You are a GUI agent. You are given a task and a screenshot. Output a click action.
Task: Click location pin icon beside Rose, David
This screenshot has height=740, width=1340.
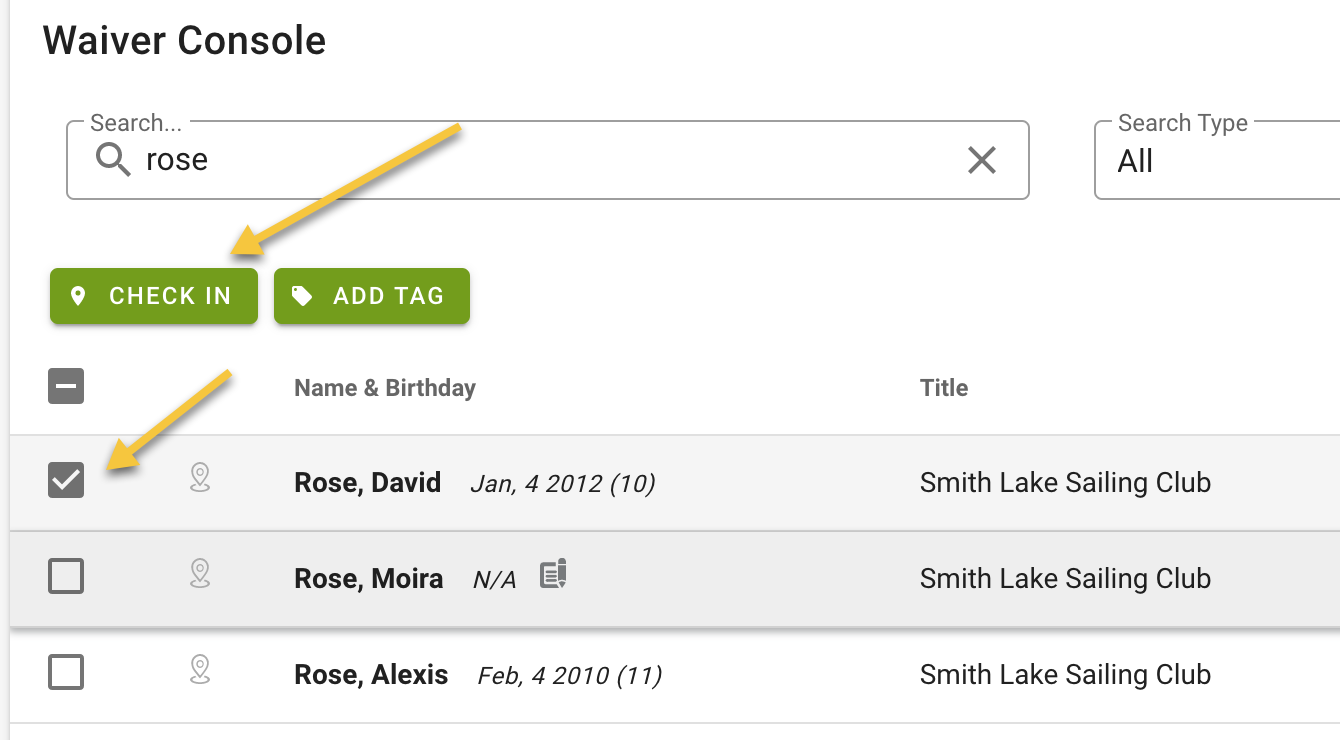coord(200,478)
